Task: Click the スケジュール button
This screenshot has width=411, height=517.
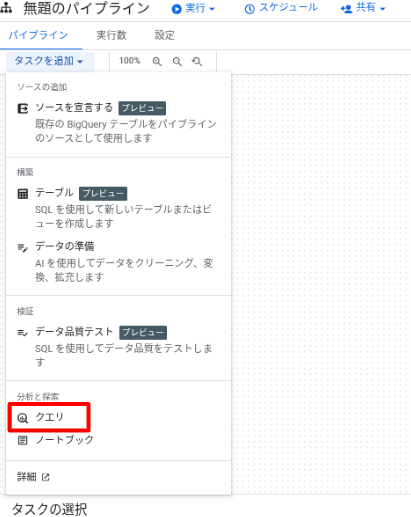Action: pyautogui.click(x=281, y=8)
